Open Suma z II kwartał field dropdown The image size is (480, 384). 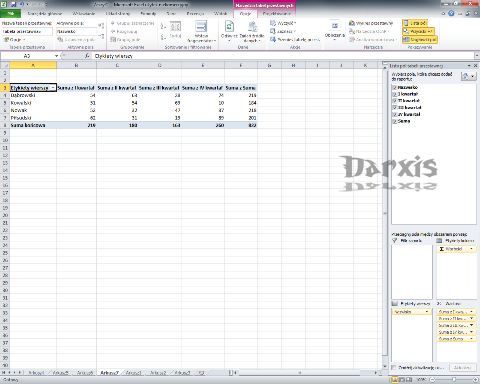click(x=471, y=318)
